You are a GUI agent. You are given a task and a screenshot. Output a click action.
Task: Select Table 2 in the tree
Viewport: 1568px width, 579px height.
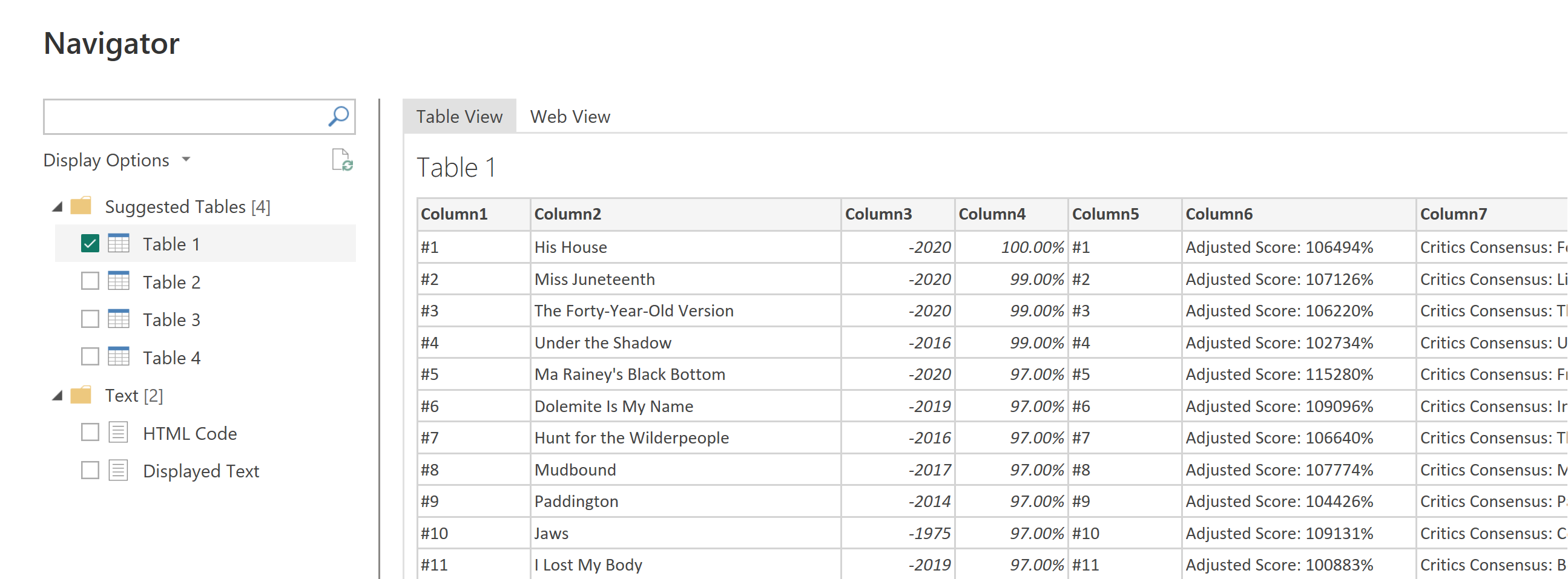[x=172, y=282]
